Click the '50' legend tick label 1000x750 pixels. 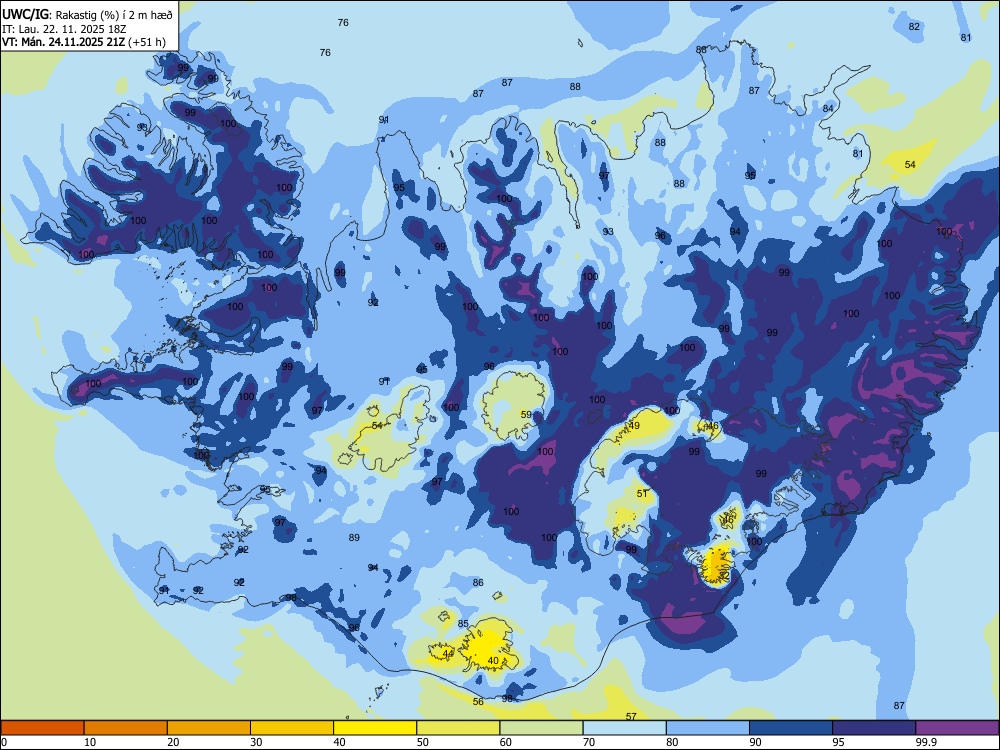click(423, 742)
